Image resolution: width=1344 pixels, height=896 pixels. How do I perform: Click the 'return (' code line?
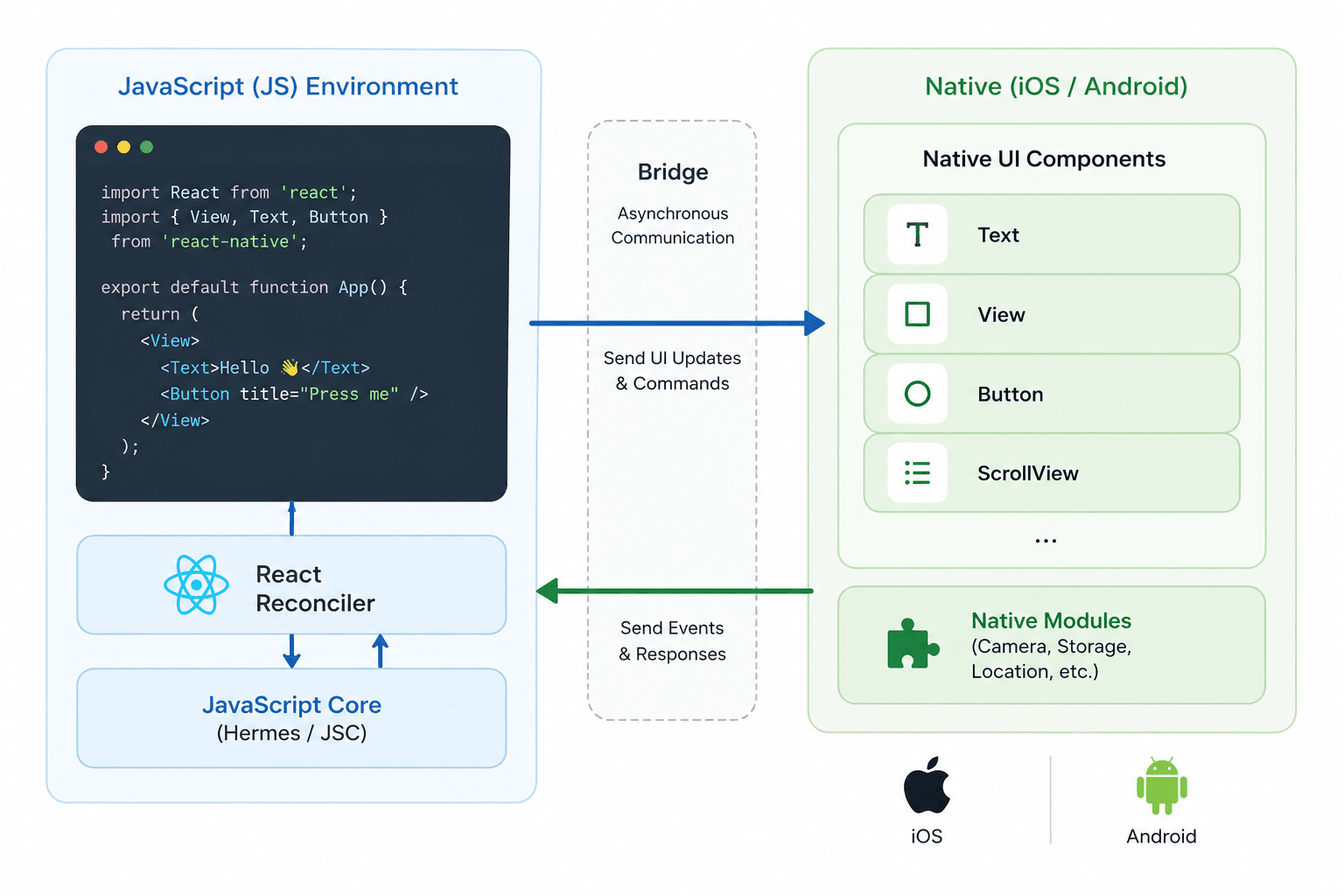click(x=160, y=314)
